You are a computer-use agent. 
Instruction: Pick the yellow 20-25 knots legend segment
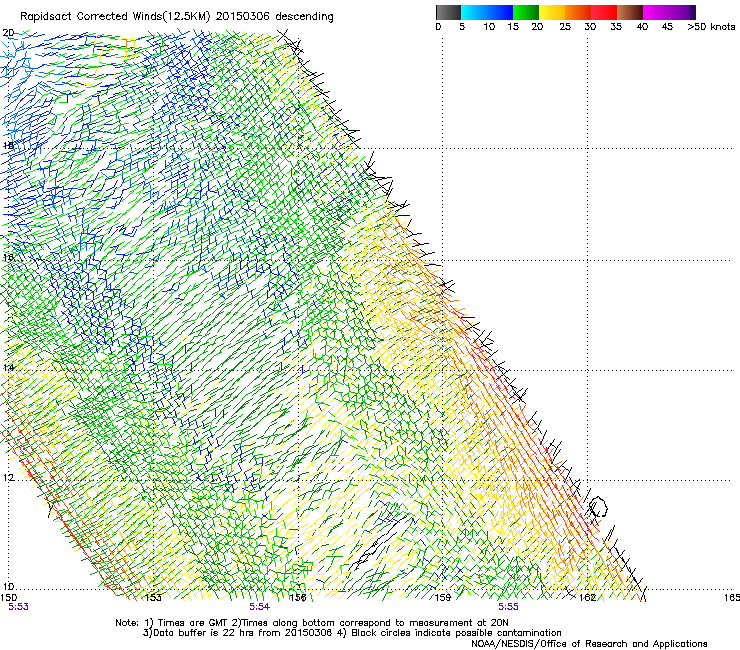click(552, 12)
